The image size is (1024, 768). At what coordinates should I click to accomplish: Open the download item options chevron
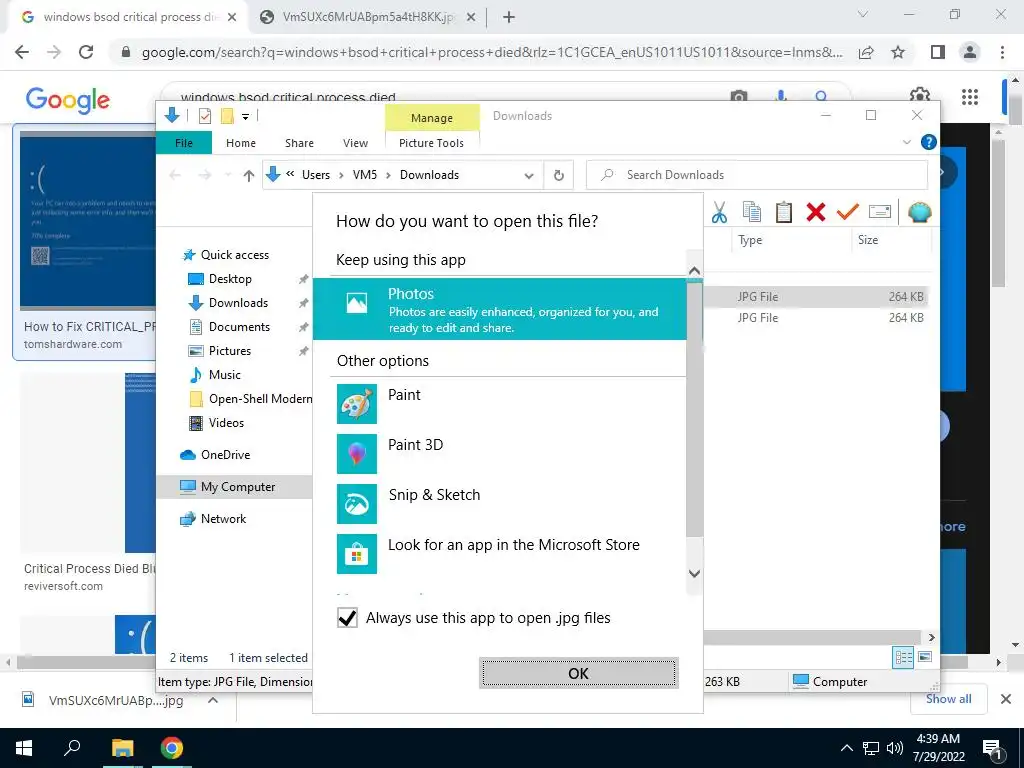coord(213,700)
